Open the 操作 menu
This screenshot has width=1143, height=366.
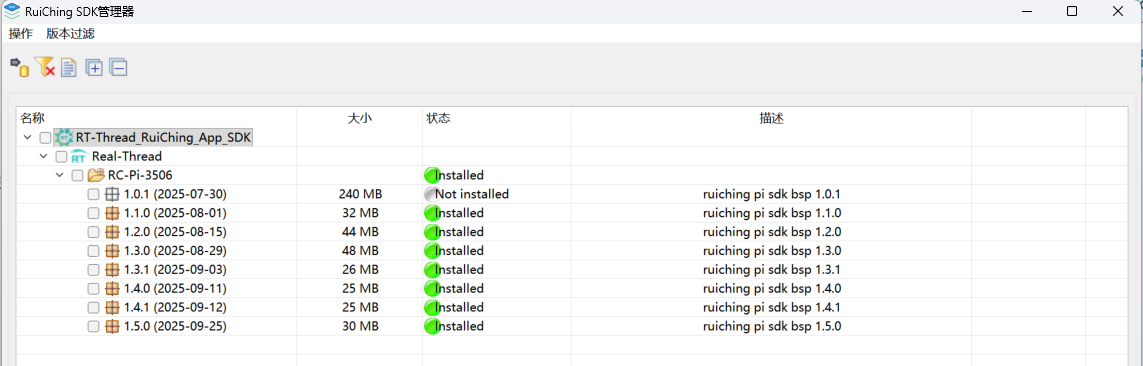coord(20,34)
